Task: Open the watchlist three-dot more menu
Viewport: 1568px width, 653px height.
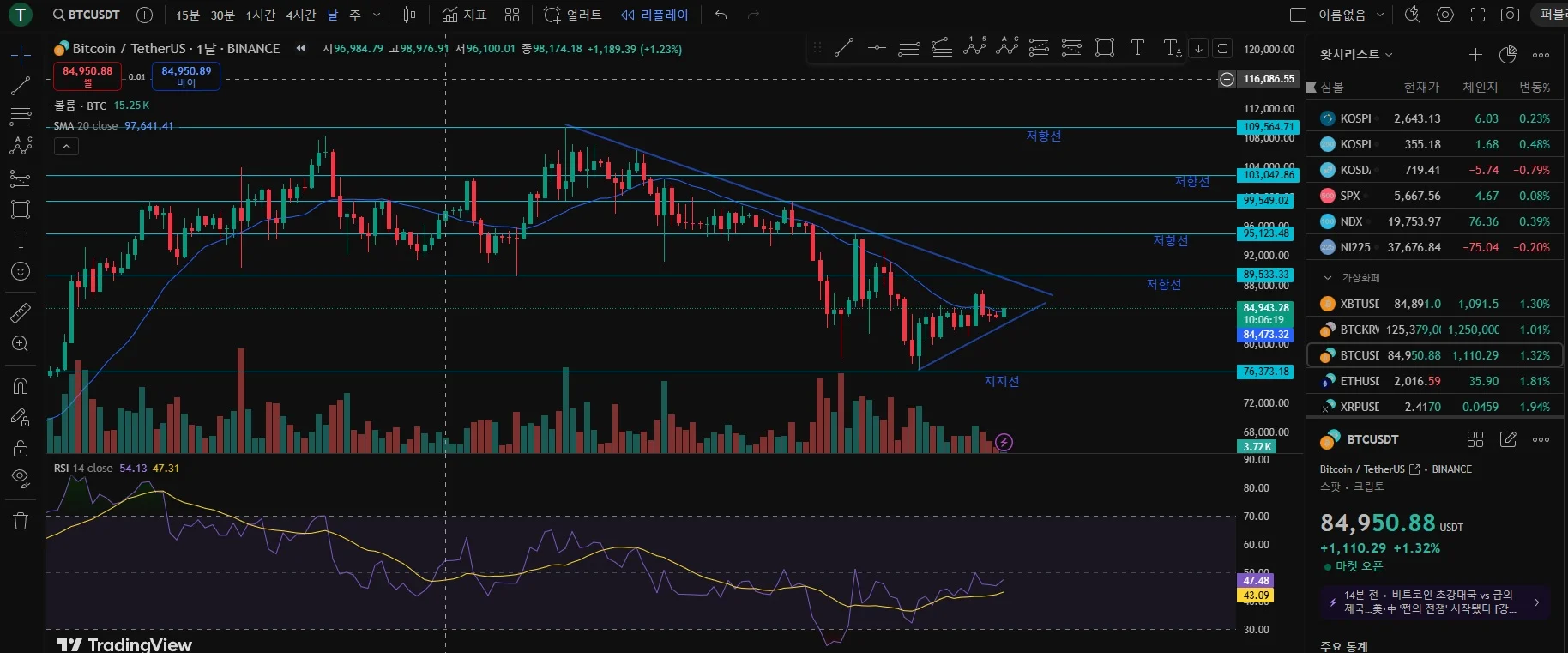Action: [x=1541, y=55]
